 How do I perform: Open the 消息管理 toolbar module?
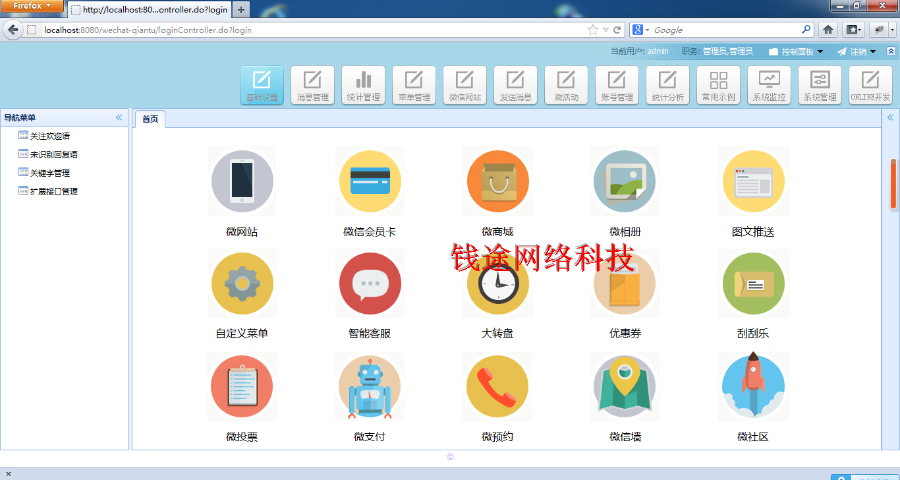(312, 85)
